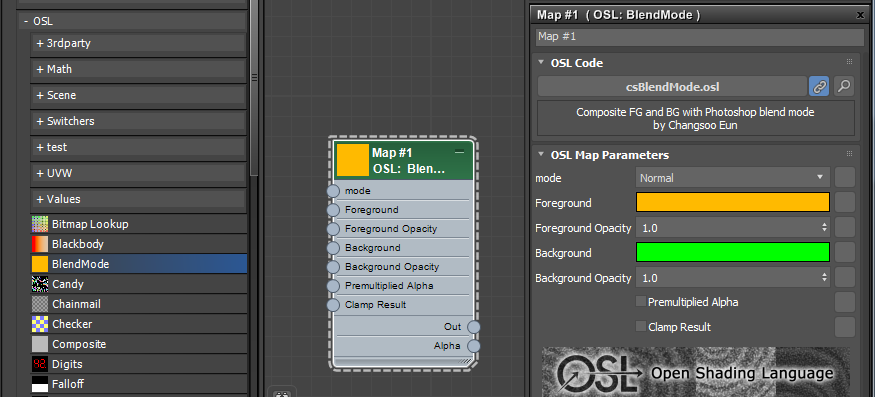Click map slot button beside Background color
875x397 pixels.
click(x=845, y=252)
